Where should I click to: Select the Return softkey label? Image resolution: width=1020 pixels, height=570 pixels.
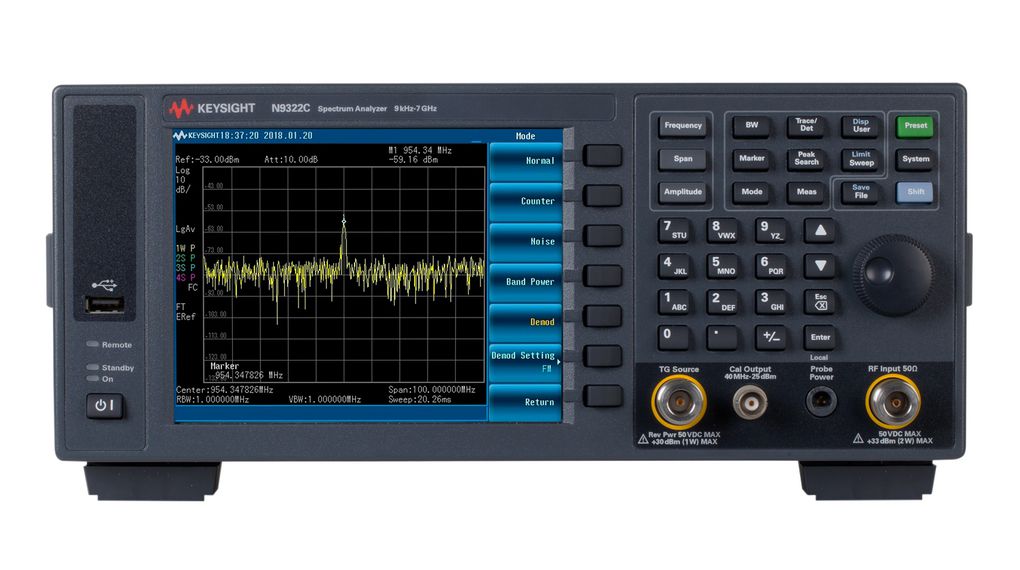(526, 403)
